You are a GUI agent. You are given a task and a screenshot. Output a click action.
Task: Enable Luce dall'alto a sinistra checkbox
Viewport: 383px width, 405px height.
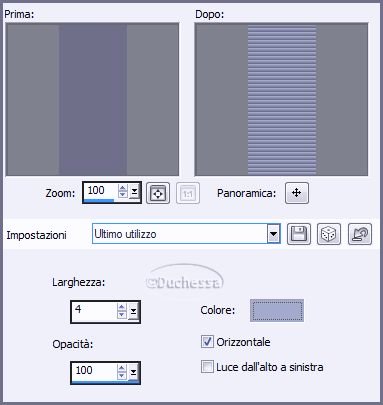[x=207, y=367]
